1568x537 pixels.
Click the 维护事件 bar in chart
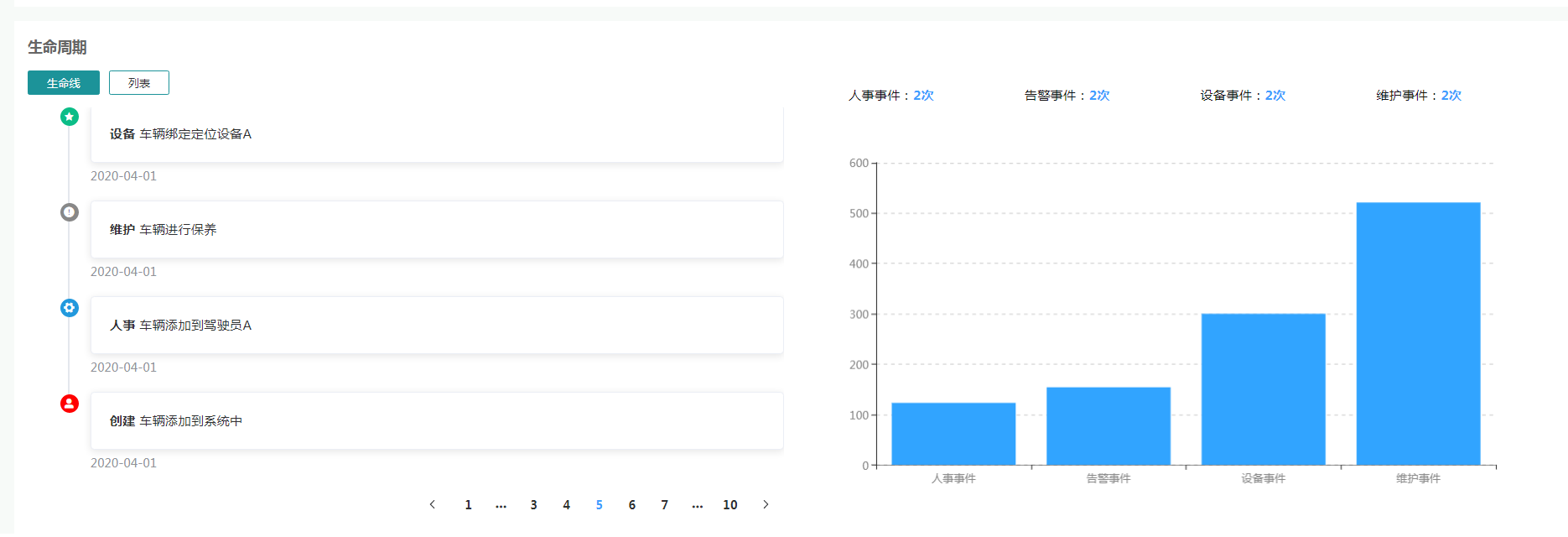1418,334
